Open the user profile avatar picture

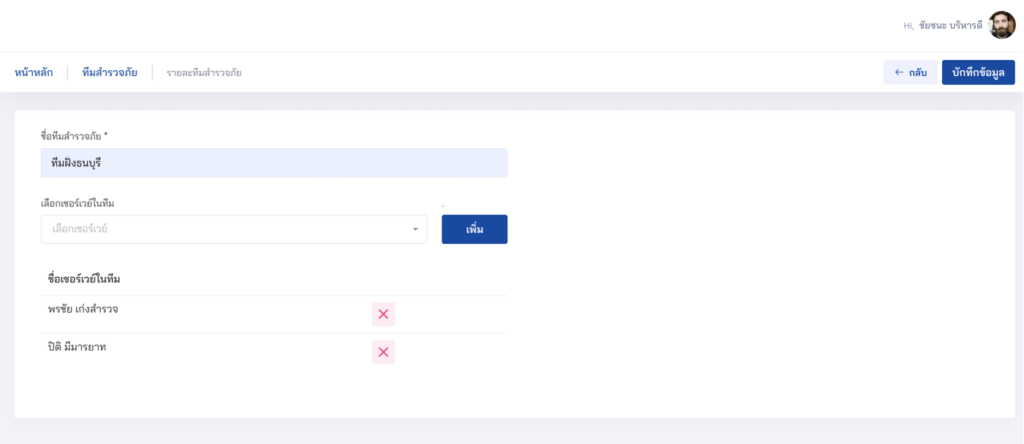[x=1002, y=25]
